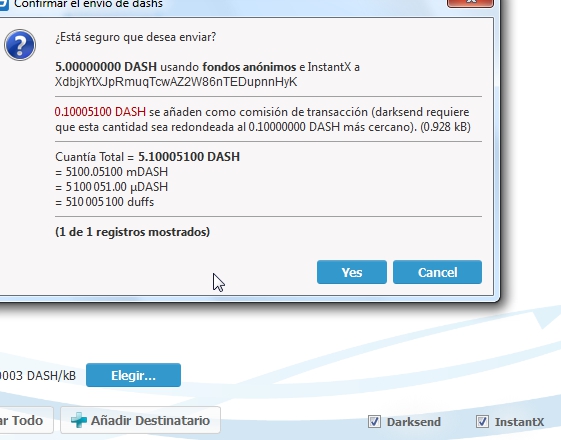This screenshot has width=561, height=440.
Task: Click the blue question mark icon
Action: click(x=20, y=45)
